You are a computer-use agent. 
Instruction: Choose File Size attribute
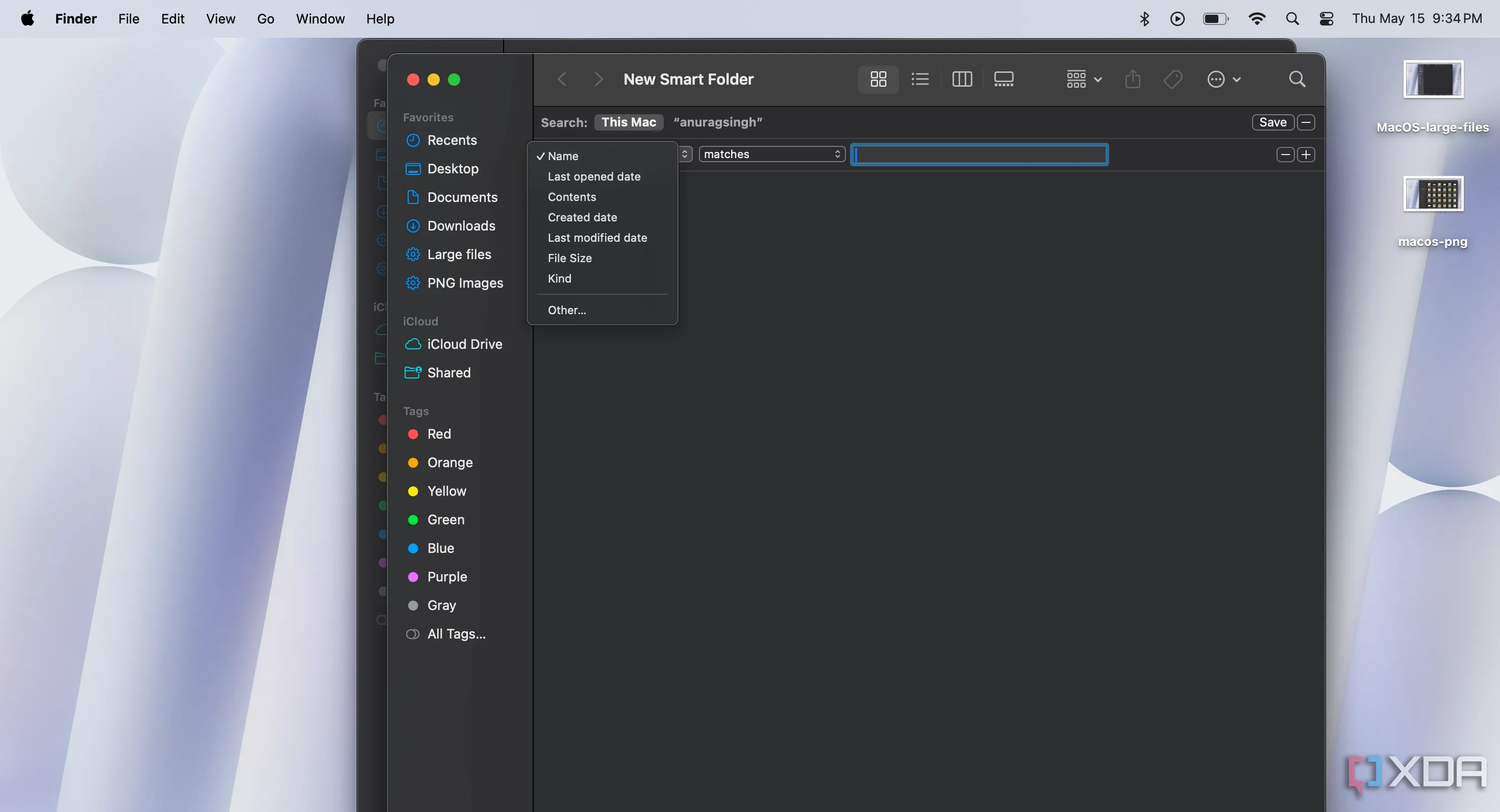click(602, 258)
